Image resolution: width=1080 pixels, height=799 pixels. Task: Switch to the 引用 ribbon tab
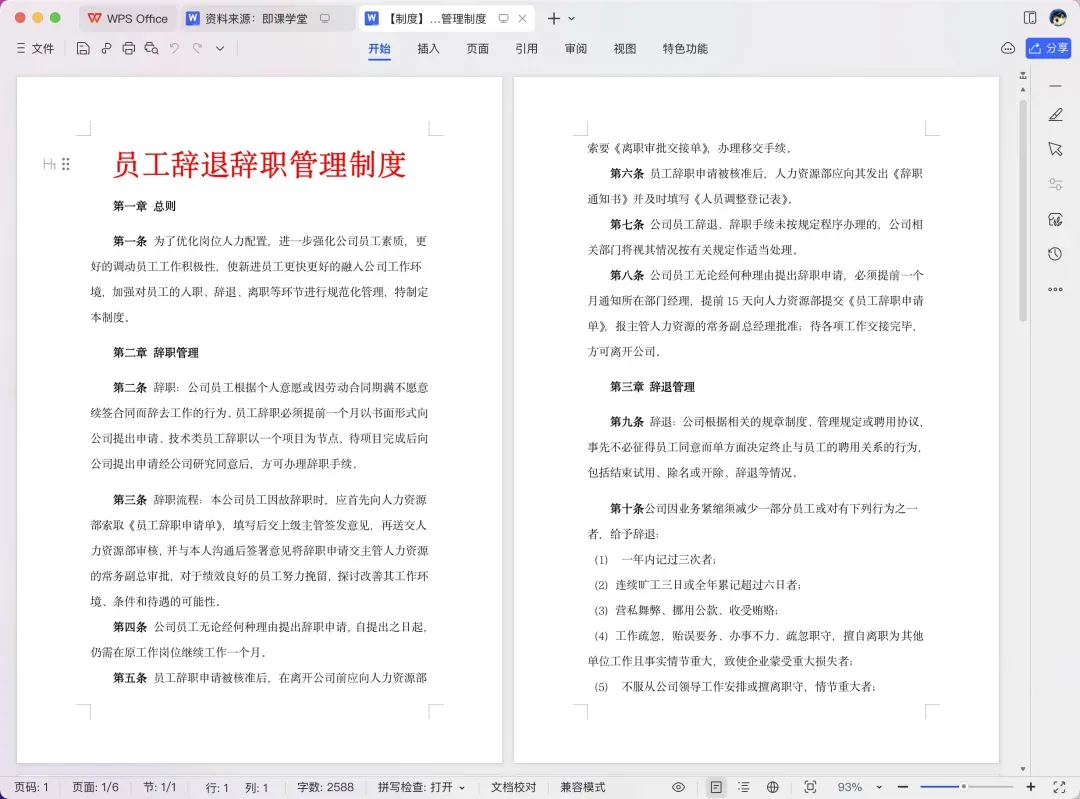click(x=526, y=48)
